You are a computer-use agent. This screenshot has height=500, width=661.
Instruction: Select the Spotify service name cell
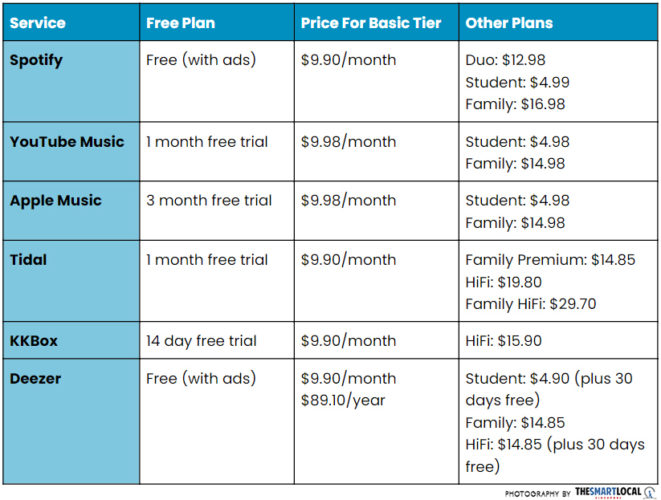click(x=36, y=60)
